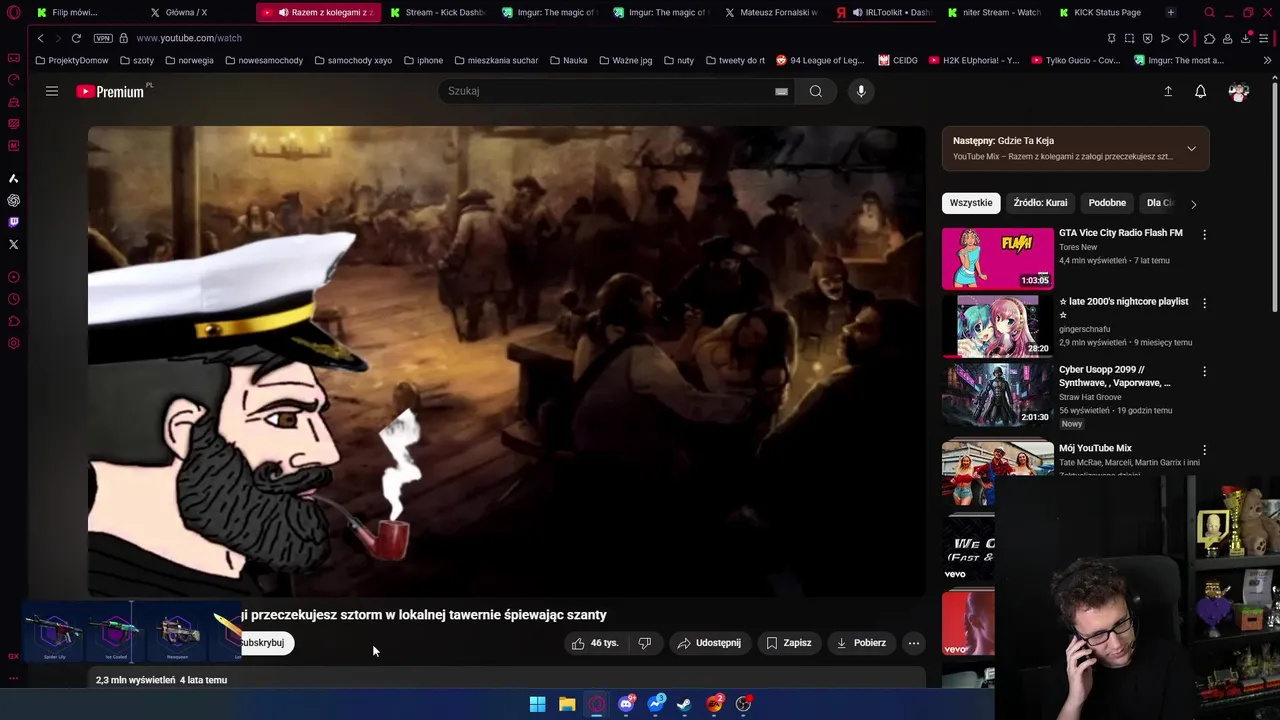Switch to the Główna / X tab
1280x720 pixels.
pyautogui.click(x=187, y=12)
